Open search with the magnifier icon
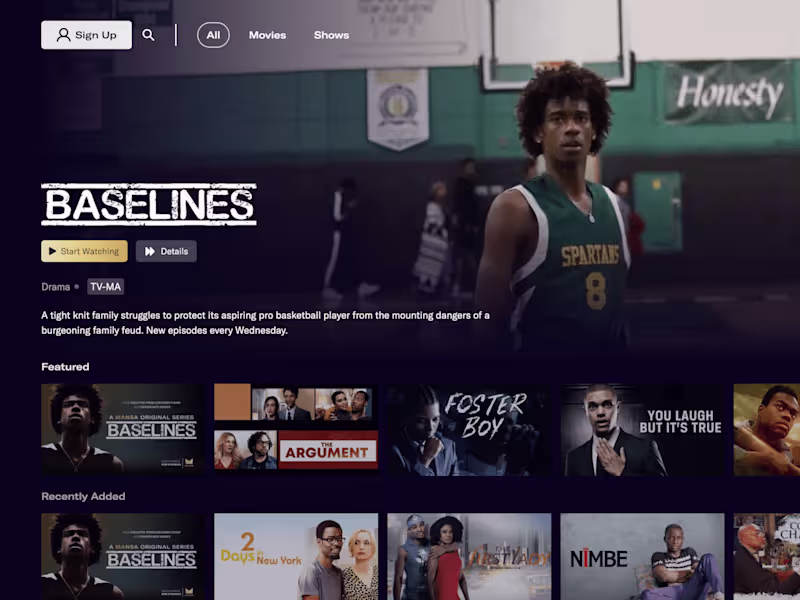This screenshot has width=800, height=600. point(148,35)
